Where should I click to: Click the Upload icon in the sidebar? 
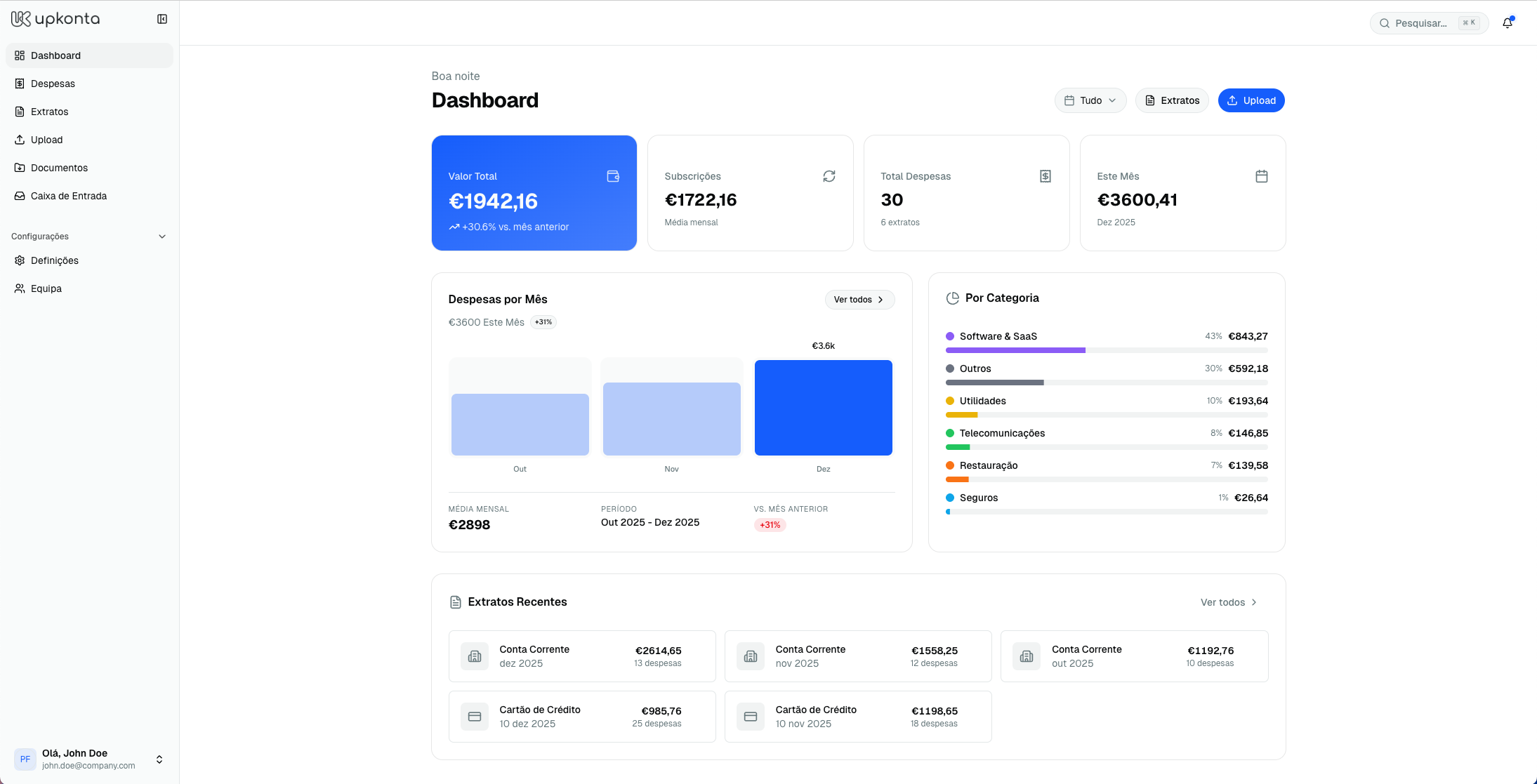20,140
